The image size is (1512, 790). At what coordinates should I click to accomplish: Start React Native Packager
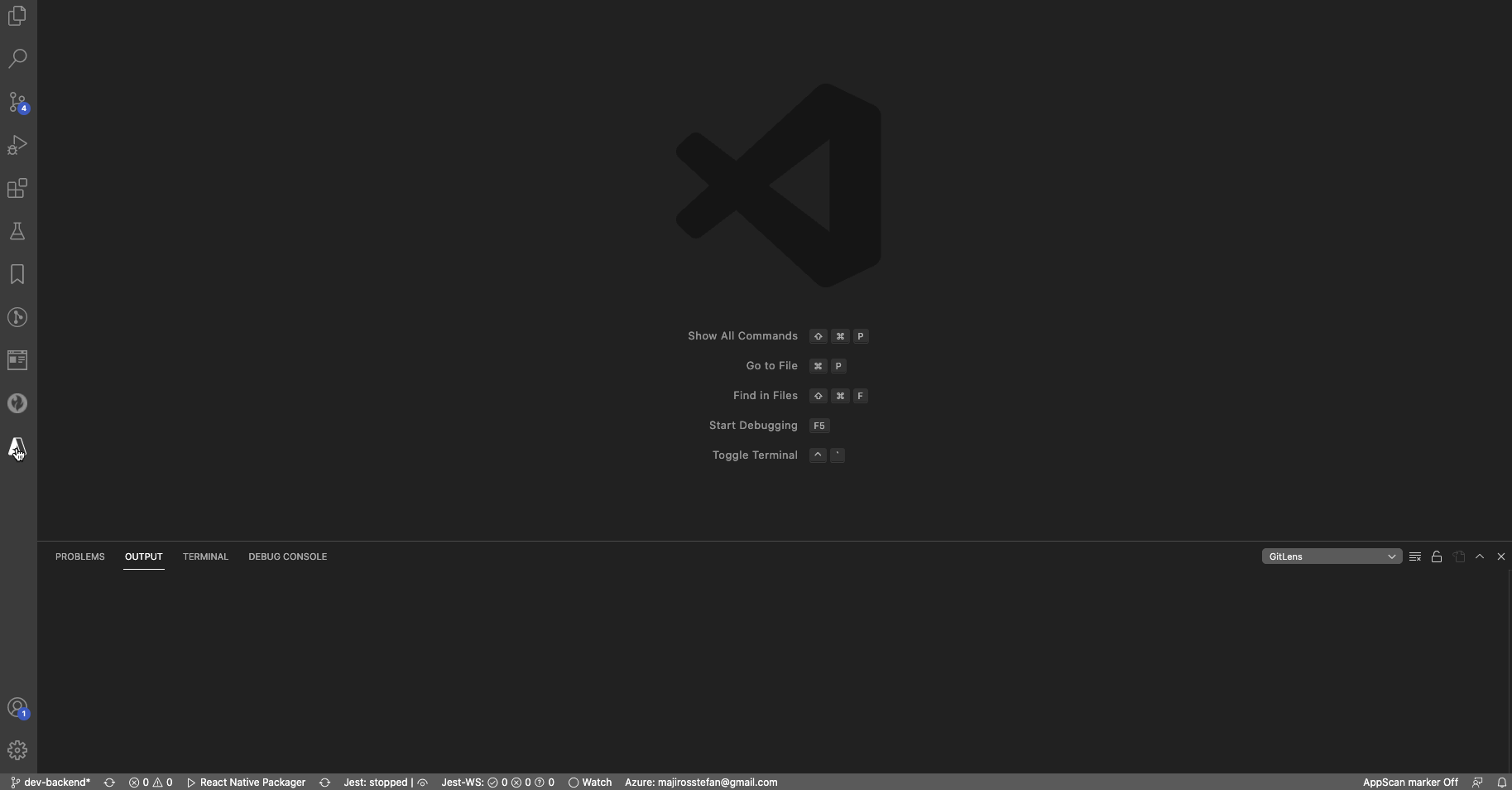247,783
